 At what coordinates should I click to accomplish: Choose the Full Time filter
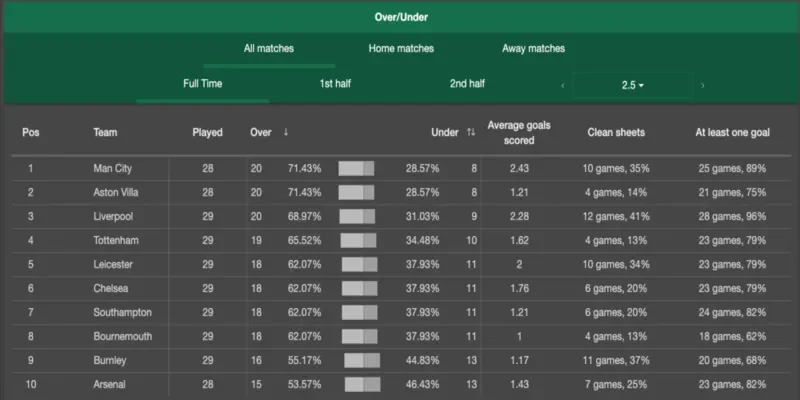pyautogui.click(x=202, y=83)
